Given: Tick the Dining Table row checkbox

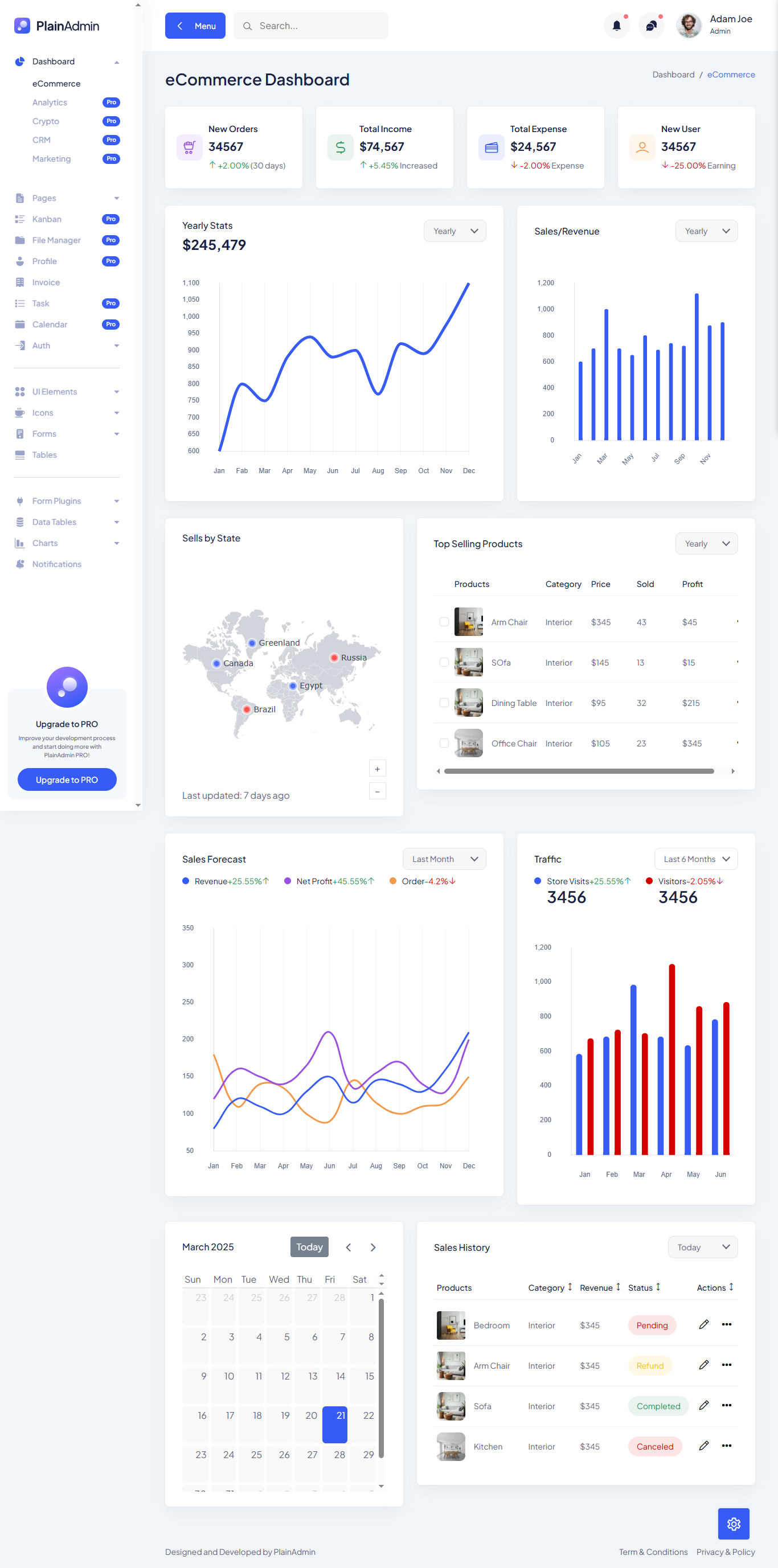Looking at the screenshot, I should pos(444,703).
